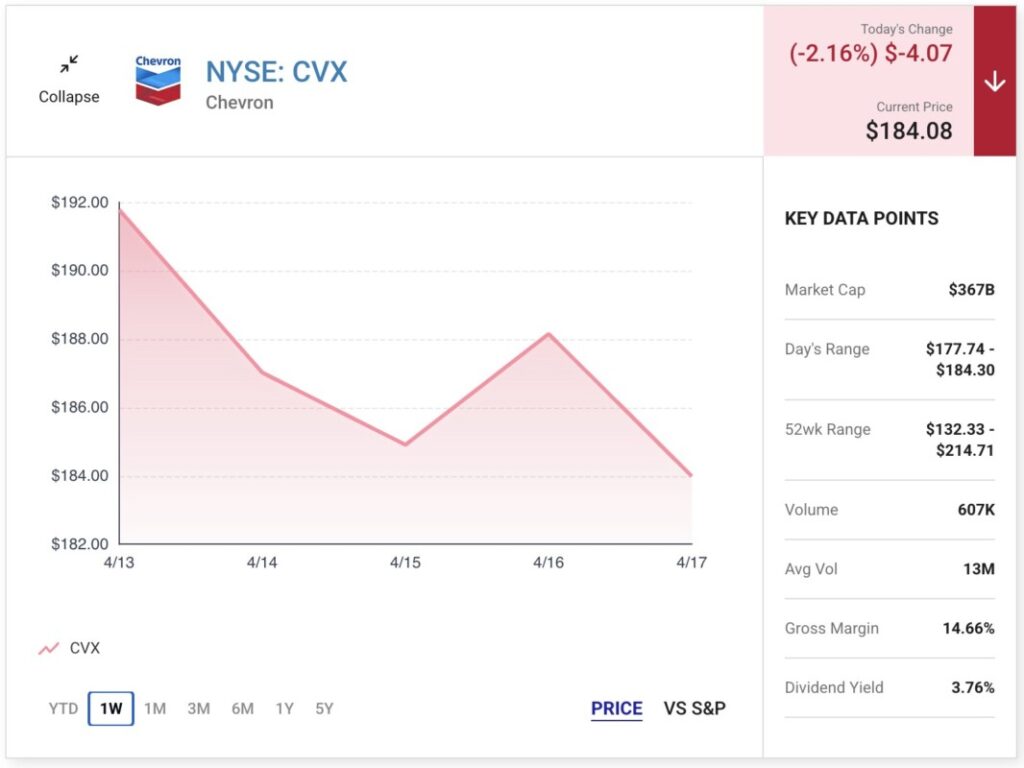Toggle chart to PRICE view
The width and height of the screenshot is (1024, 768).
coord(616,709)
